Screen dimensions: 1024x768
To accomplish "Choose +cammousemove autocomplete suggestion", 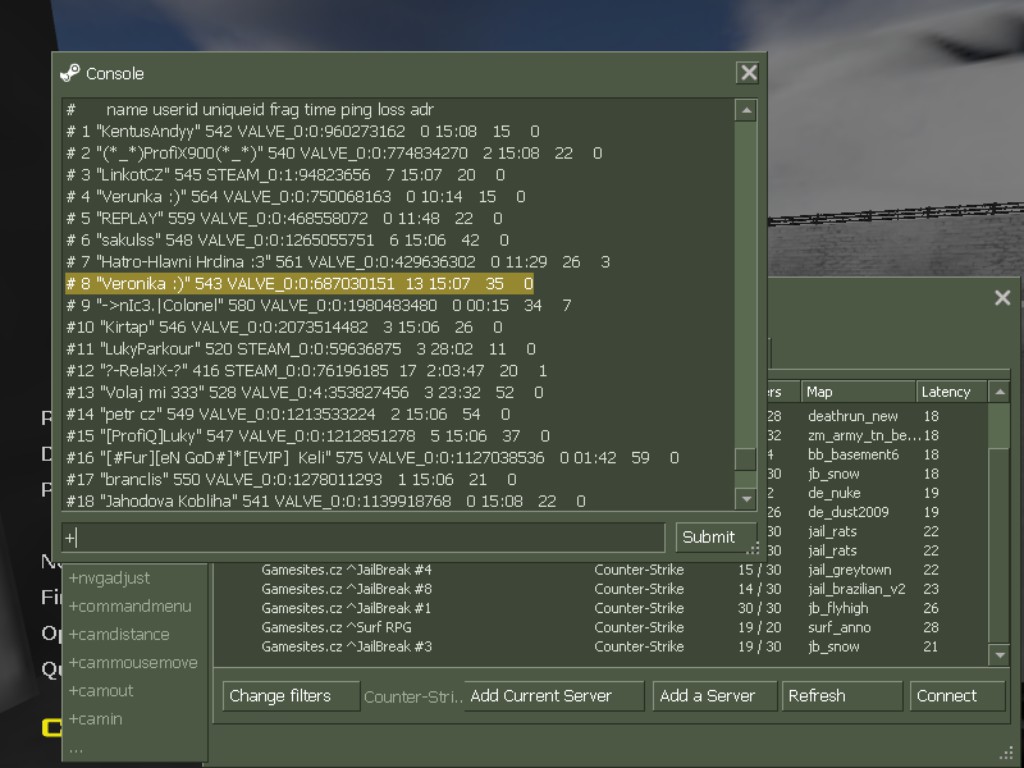I will point(133,662).
